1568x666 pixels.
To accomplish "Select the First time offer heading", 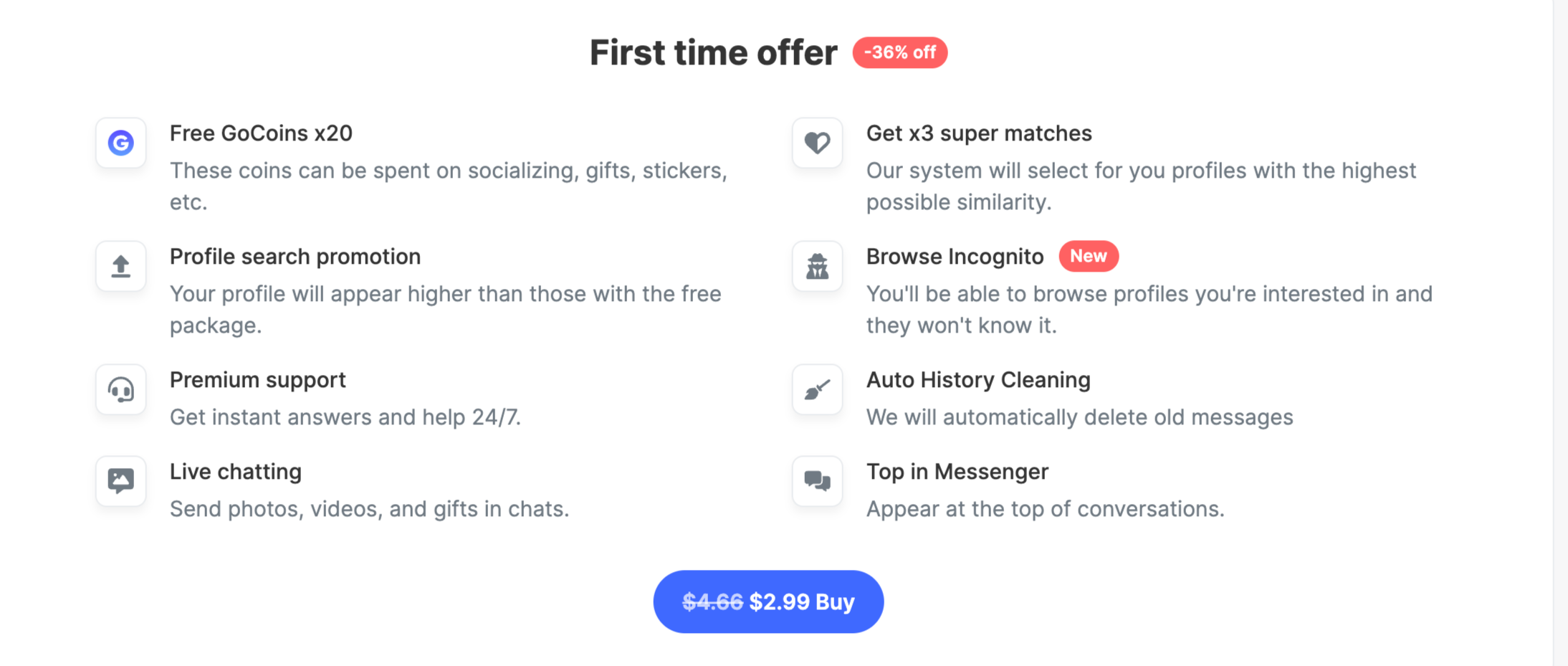I will (713, 52).
